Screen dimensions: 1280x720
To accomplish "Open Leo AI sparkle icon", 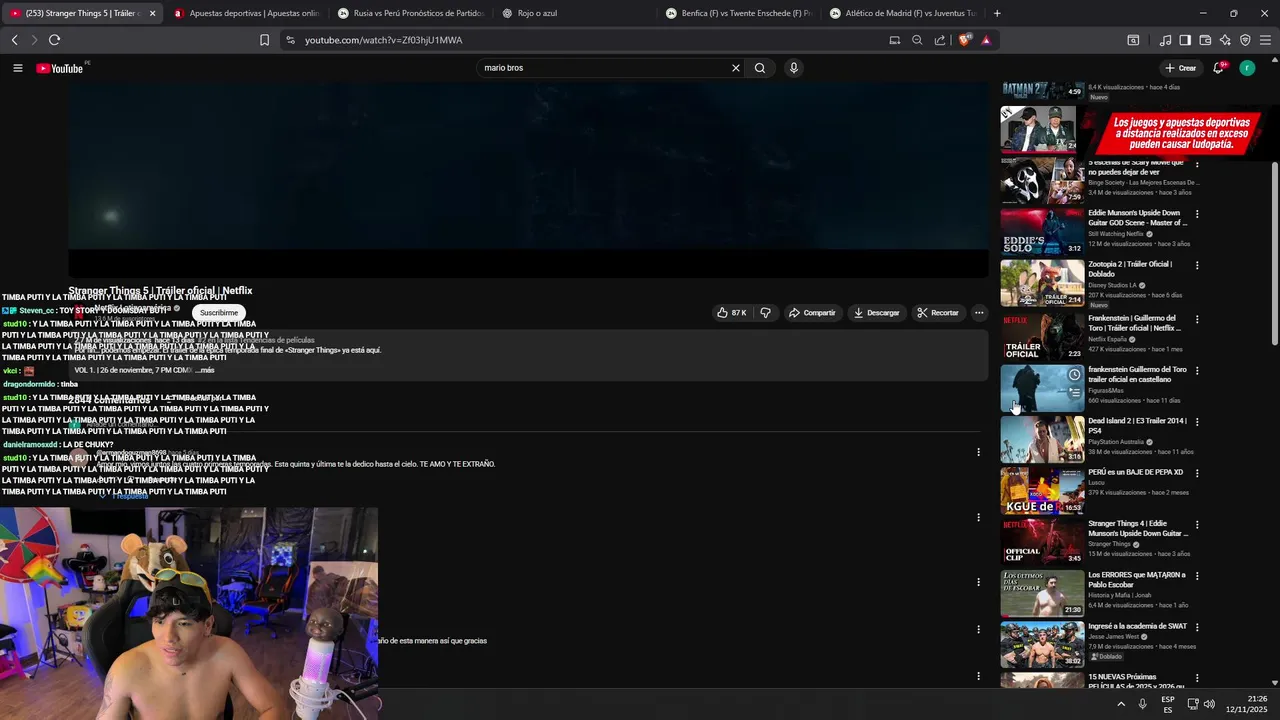I will point(1225,40).
